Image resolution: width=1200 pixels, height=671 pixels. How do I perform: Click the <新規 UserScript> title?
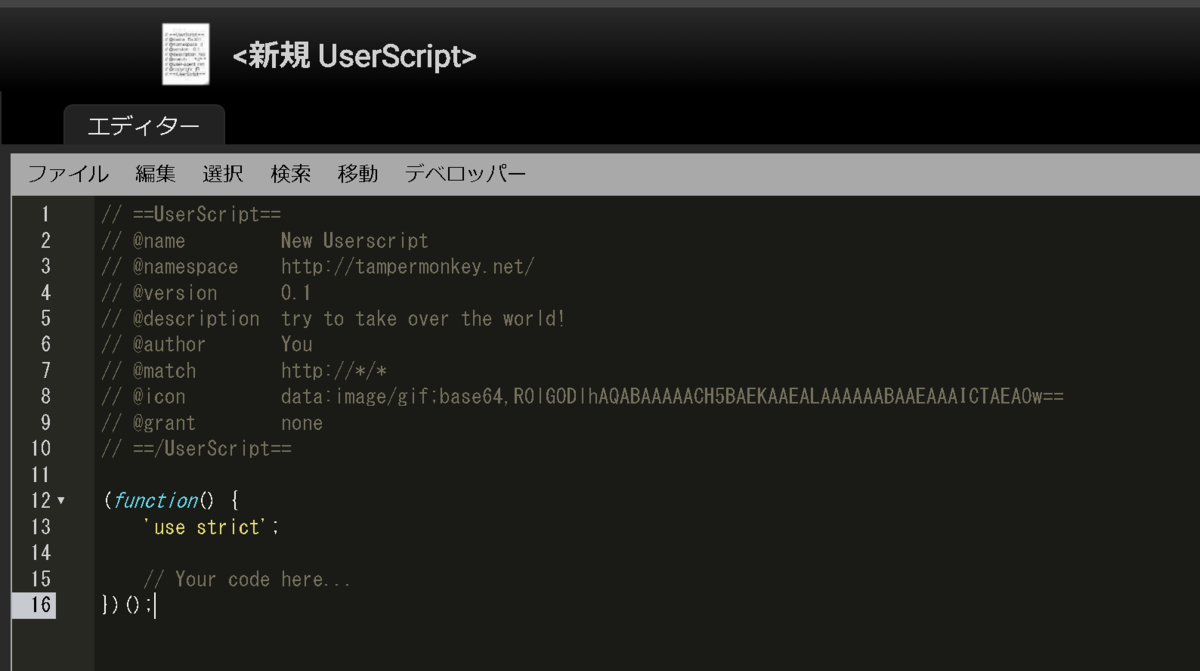[x=355, y=57]
